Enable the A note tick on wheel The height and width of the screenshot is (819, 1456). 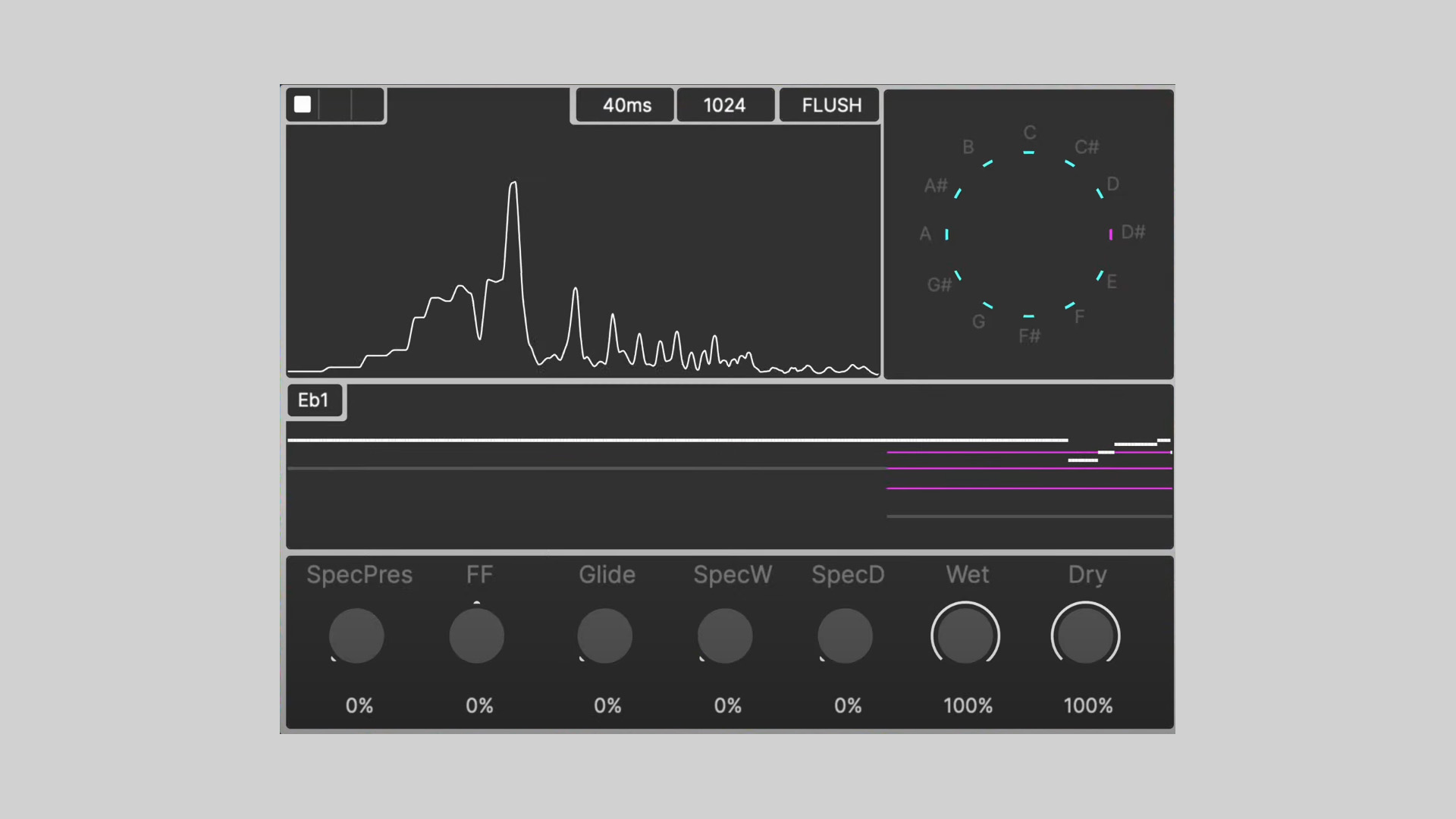(946, 234)
